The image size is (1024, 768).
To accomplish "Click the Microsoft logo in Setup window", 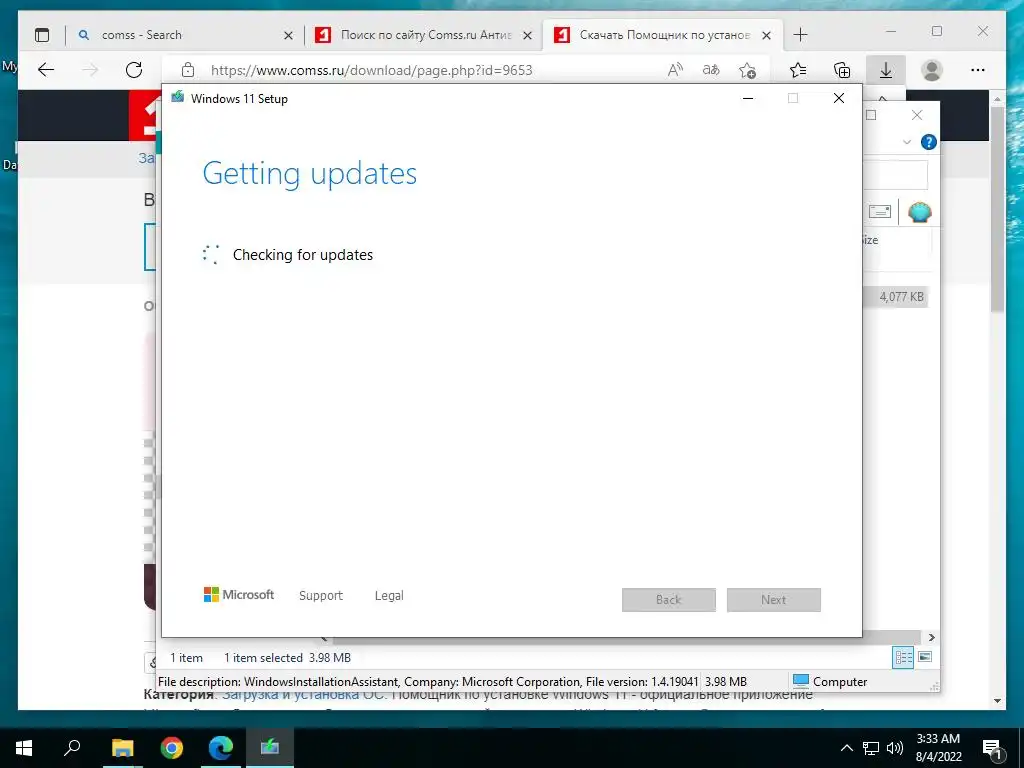I will coord(239,594).
